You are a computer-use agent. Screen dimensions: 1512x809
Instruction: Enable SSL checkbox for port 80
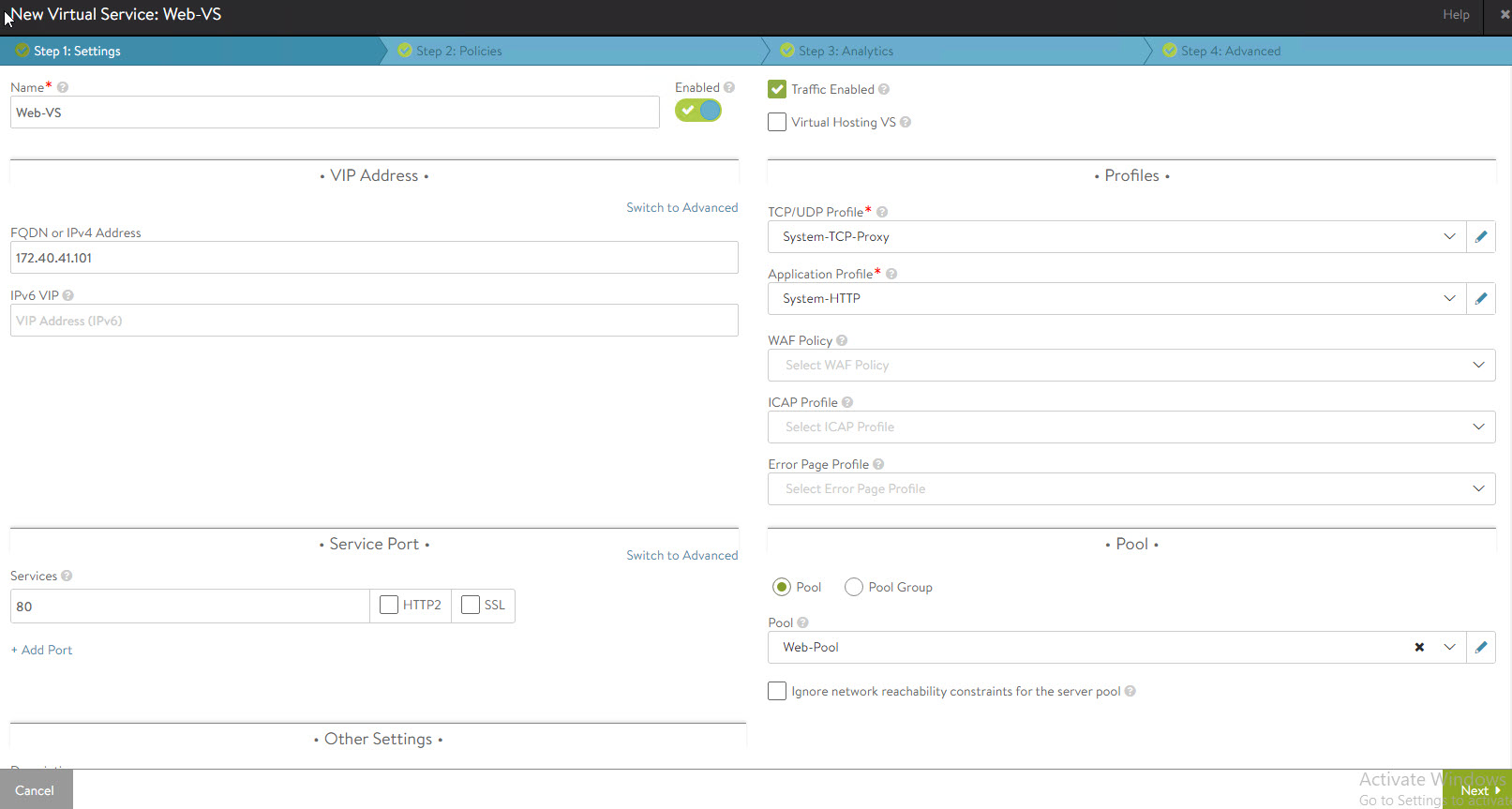point(471,606)
